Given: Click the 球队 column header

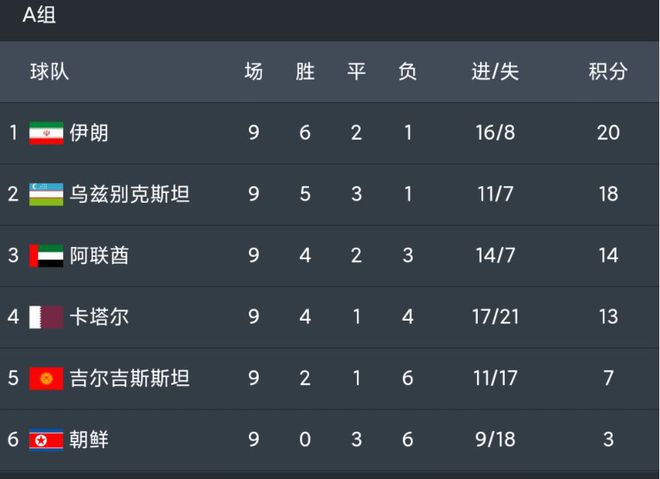Looking at the screenshot, I should click(x=49, y=72).
